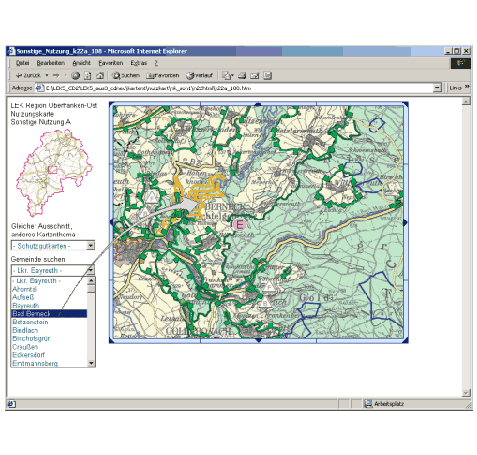
Task: Pan map southeast with bottom-right corner arrow
Action: point(405,340)
